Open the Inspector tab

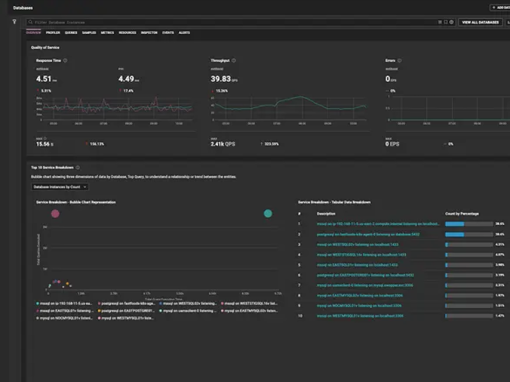coord(149,33)
